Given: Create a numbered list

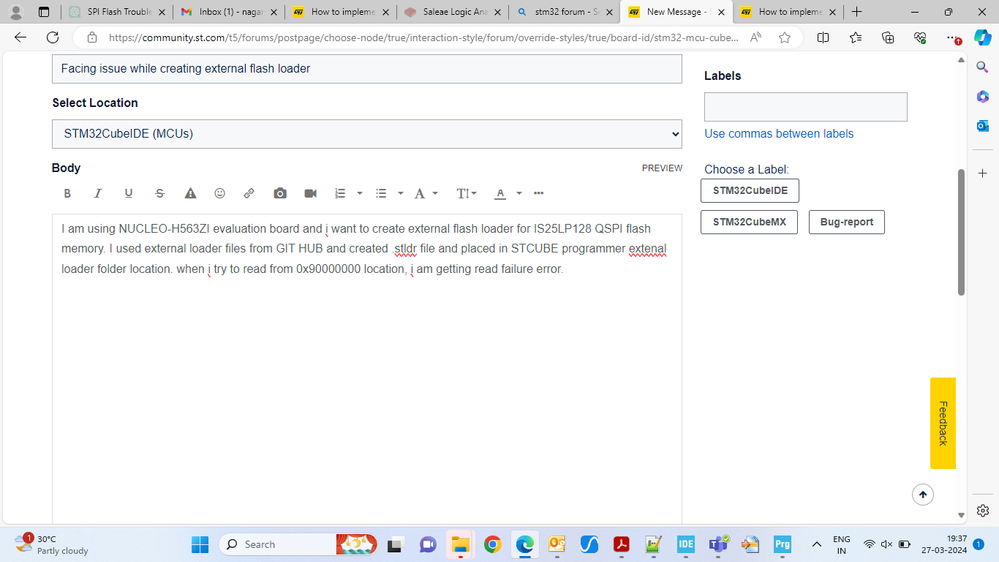Looking at the screenshot, I should click(340, 193).
